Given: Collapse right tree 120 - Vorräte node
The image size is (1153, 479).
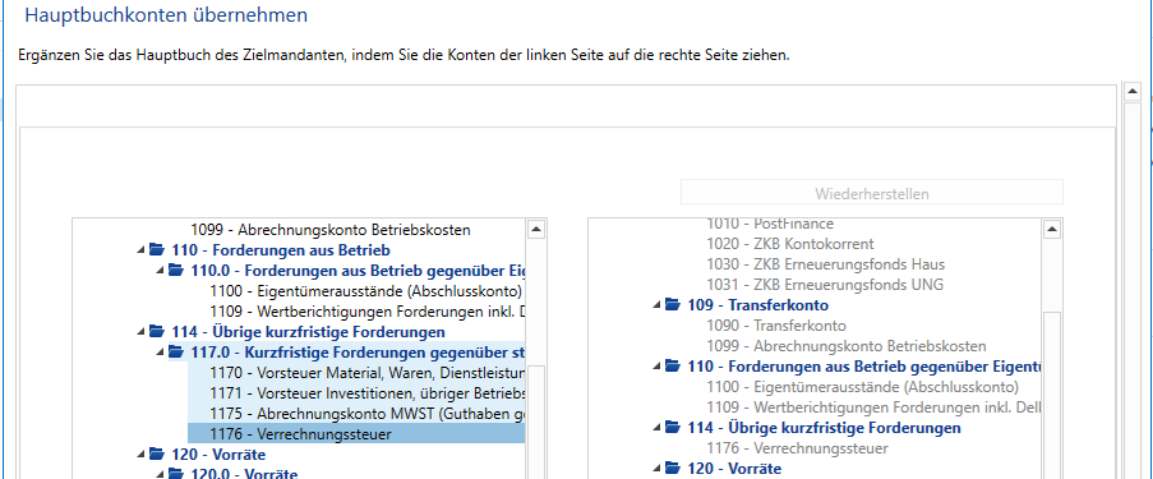Looking at the screenshot, I should 657,469.
